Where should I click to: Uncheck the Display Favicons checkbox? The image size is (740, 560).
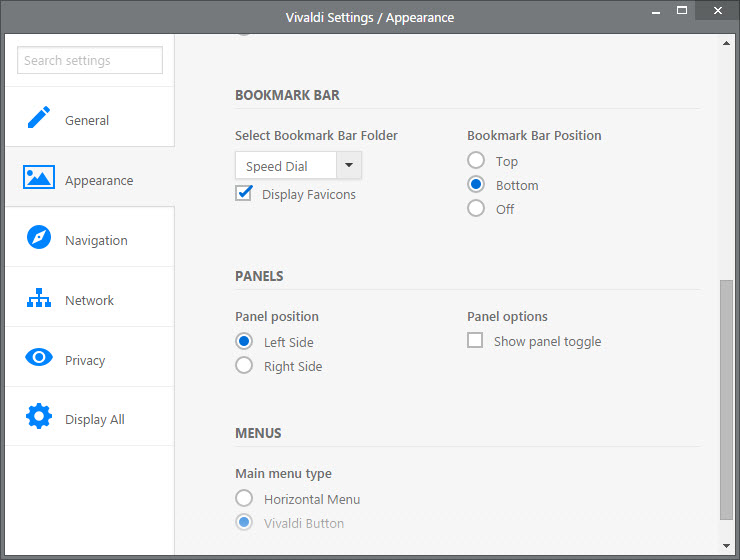coord(244,193)
